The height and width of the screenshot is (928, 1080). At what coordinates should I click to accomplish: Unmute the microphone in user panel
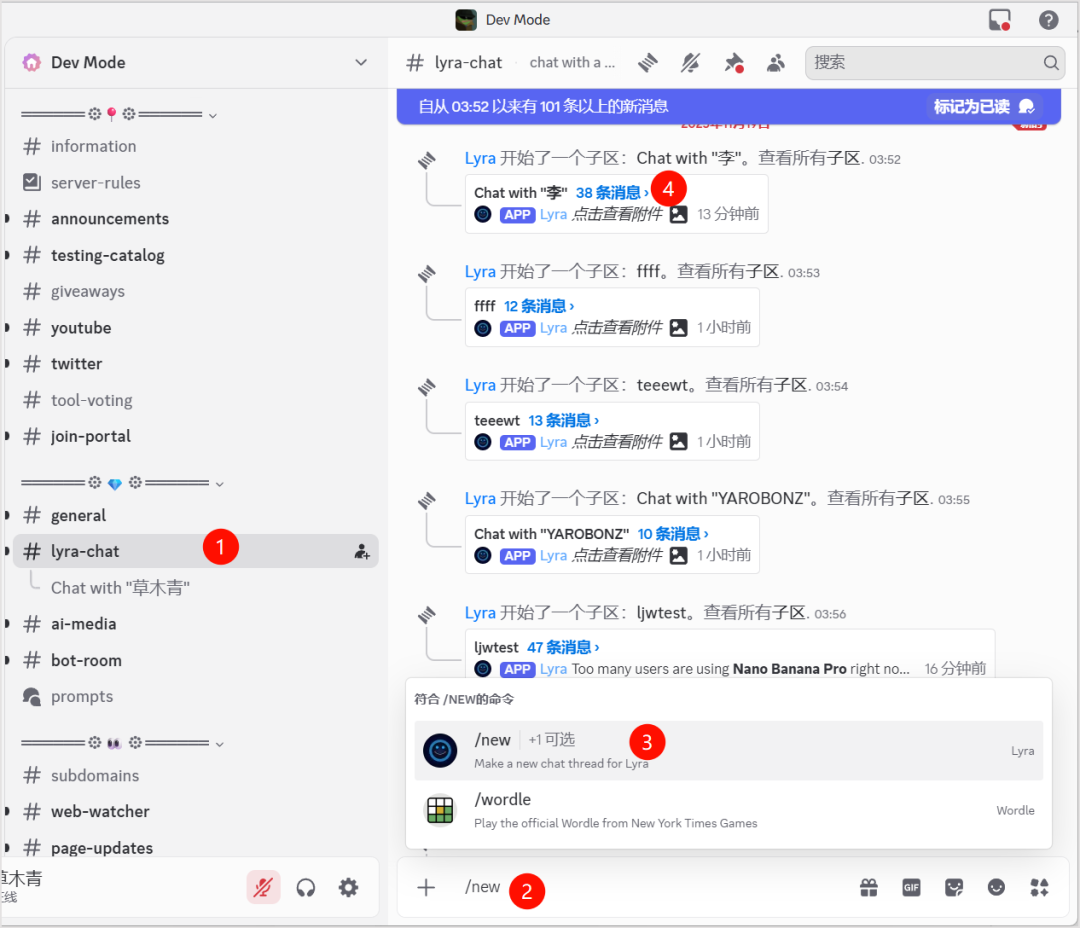tap(264, 887)
